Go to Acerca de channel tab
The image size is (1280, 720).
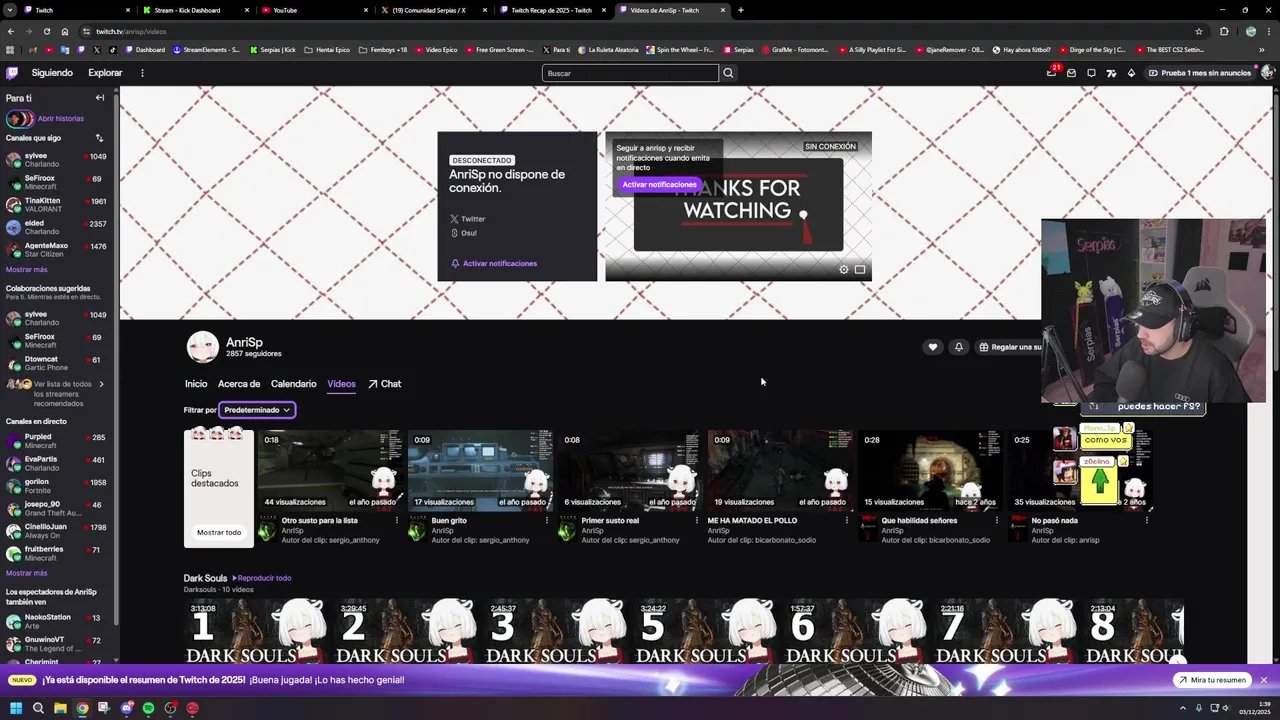239,384
